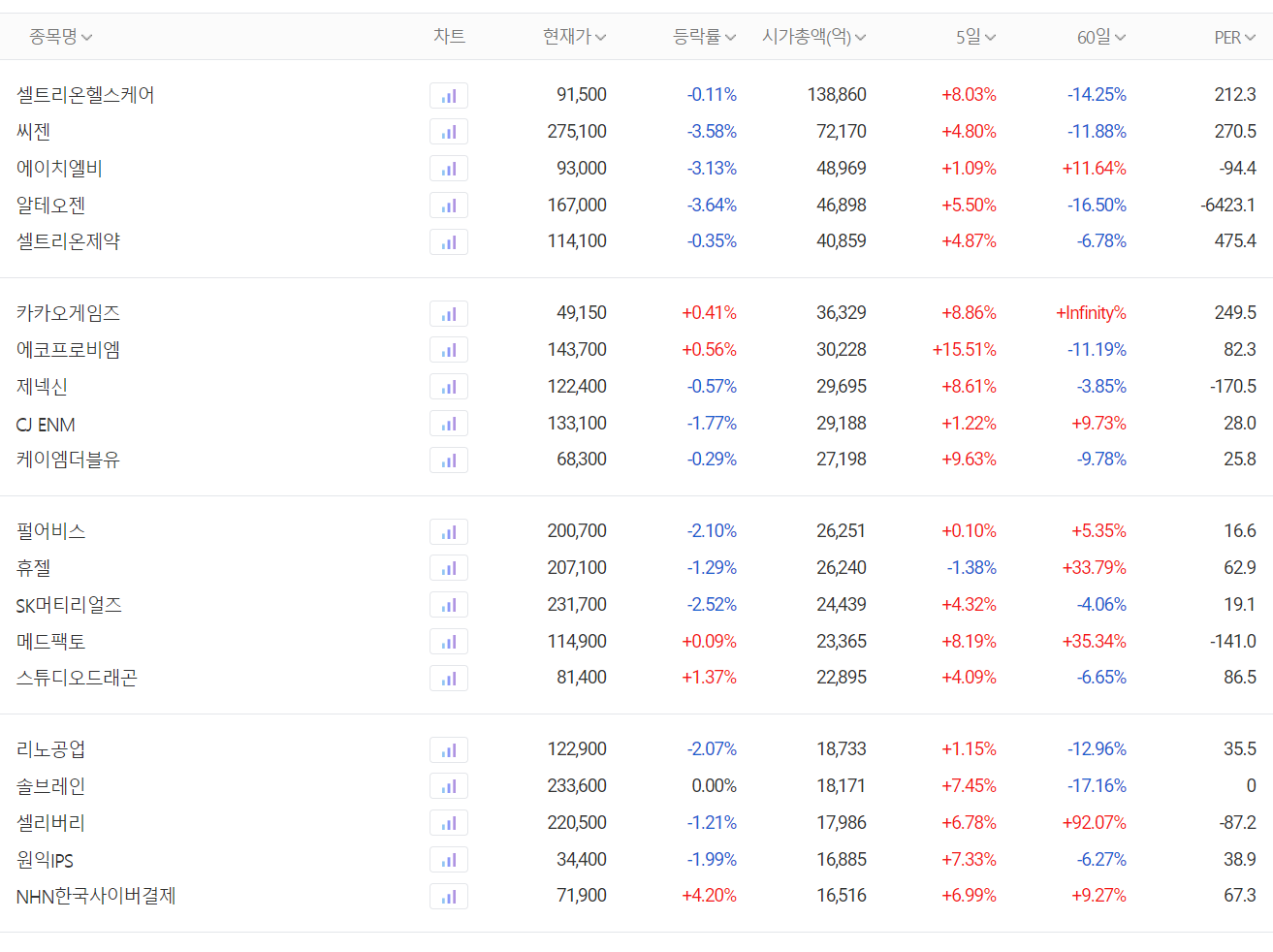This screenshot has width=1273, height=952.
Task: Click the 차트 column header
Action: 449,37
